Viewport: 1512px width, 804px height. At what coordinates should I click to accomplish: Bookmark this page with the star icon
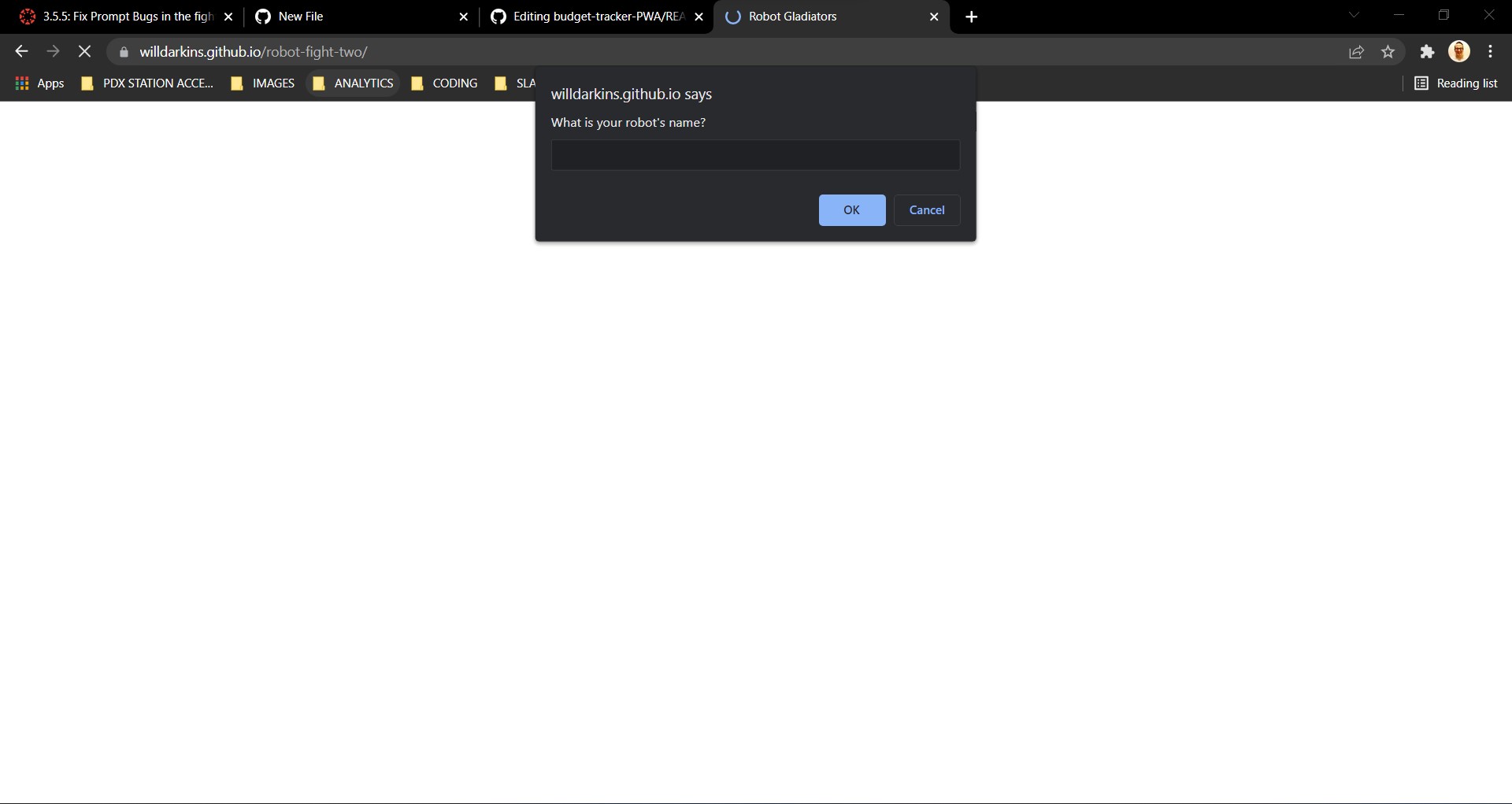click(x=1388, y=52)
